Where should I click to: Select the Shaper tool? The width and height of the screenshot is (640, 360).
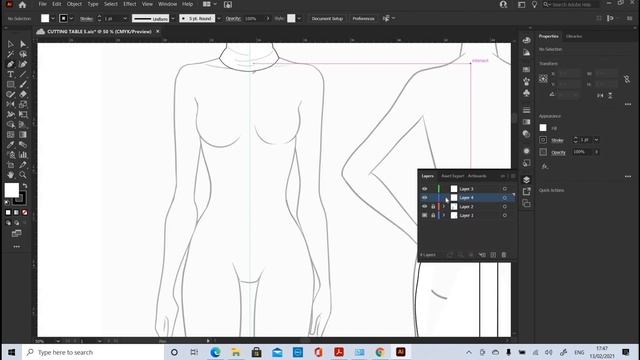point(11,94)
